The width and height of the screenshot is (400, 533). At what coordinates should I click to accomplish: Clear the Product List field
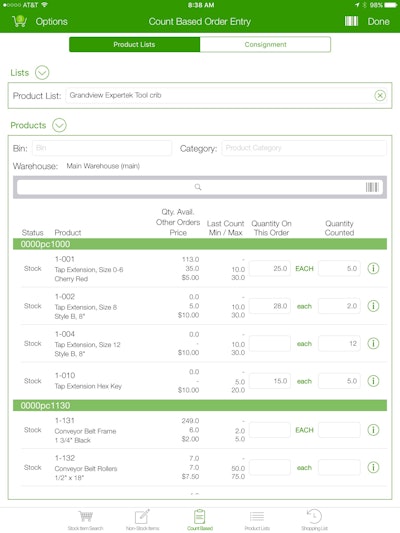[380, 96]
